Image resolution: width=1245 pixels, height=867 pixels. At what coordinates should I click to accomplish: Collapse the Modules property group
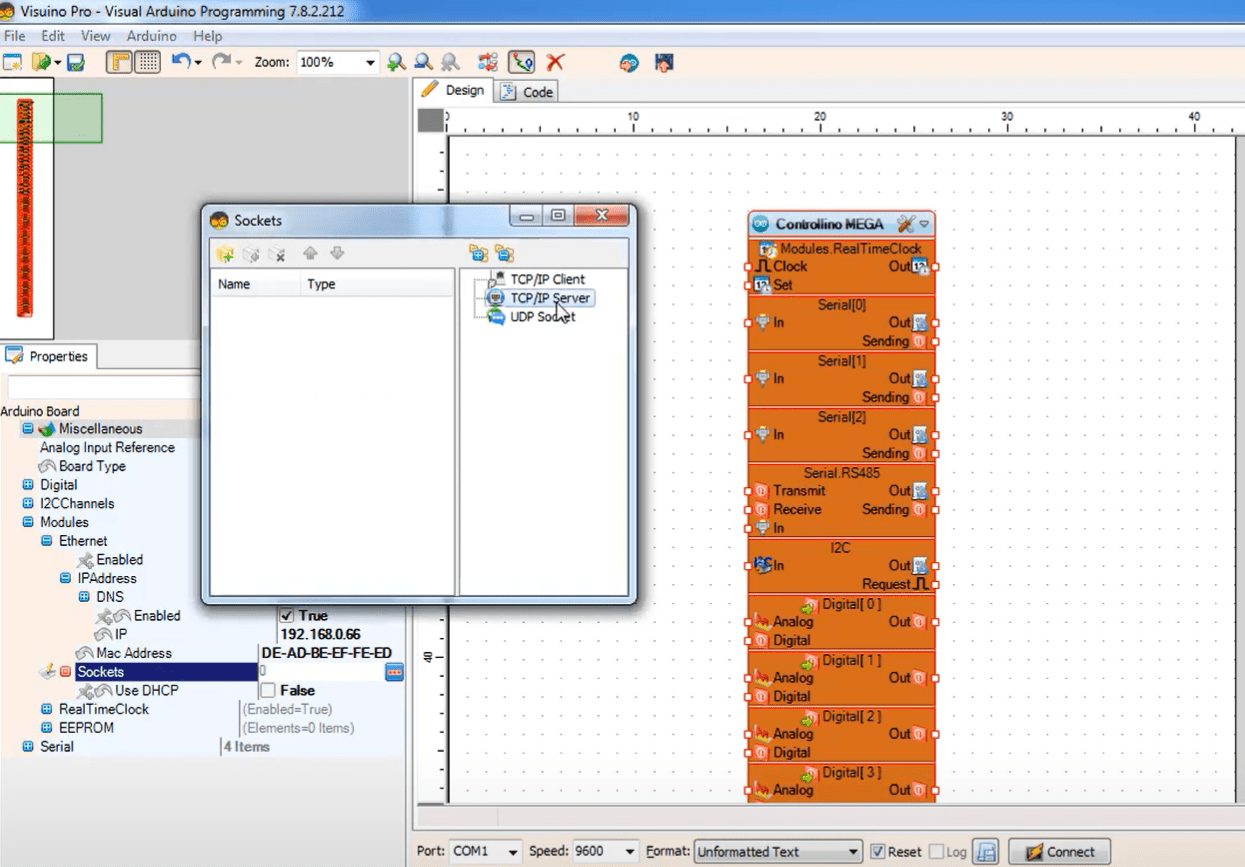click(x=28, y=522)
